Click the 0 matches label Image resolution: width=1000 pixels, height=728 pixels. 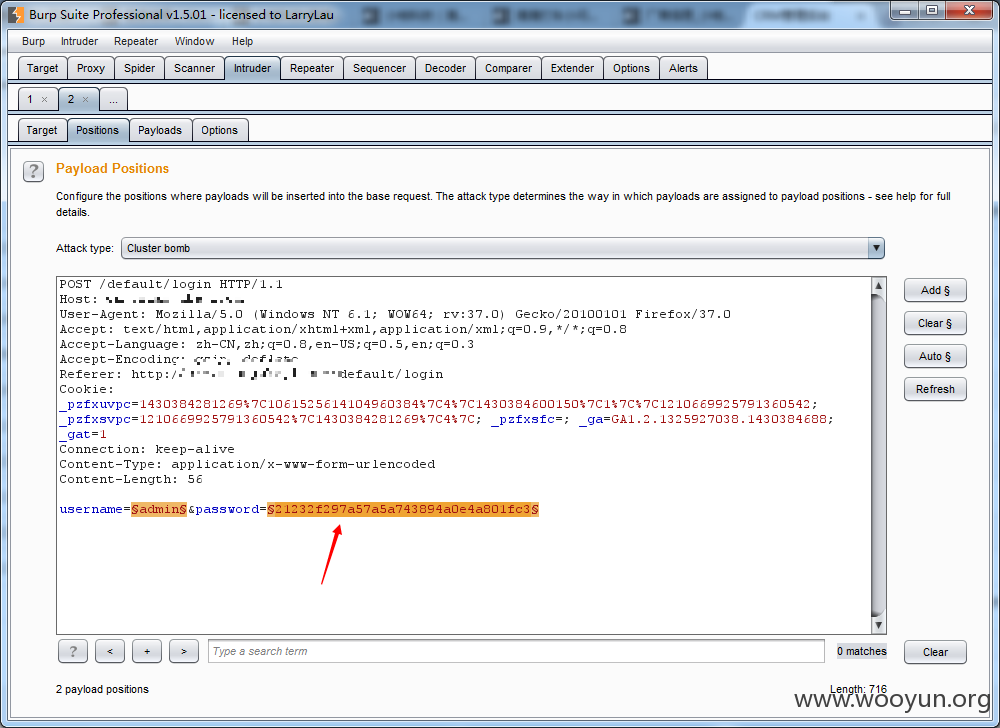coord(862,652)
